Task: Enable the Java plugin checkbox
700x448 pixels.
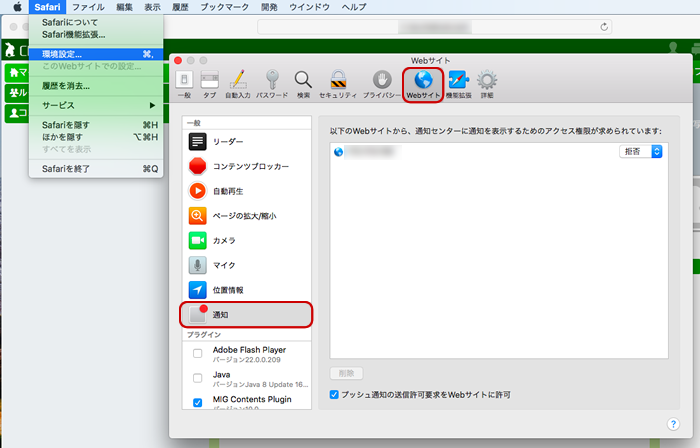Action: (197, 378)
